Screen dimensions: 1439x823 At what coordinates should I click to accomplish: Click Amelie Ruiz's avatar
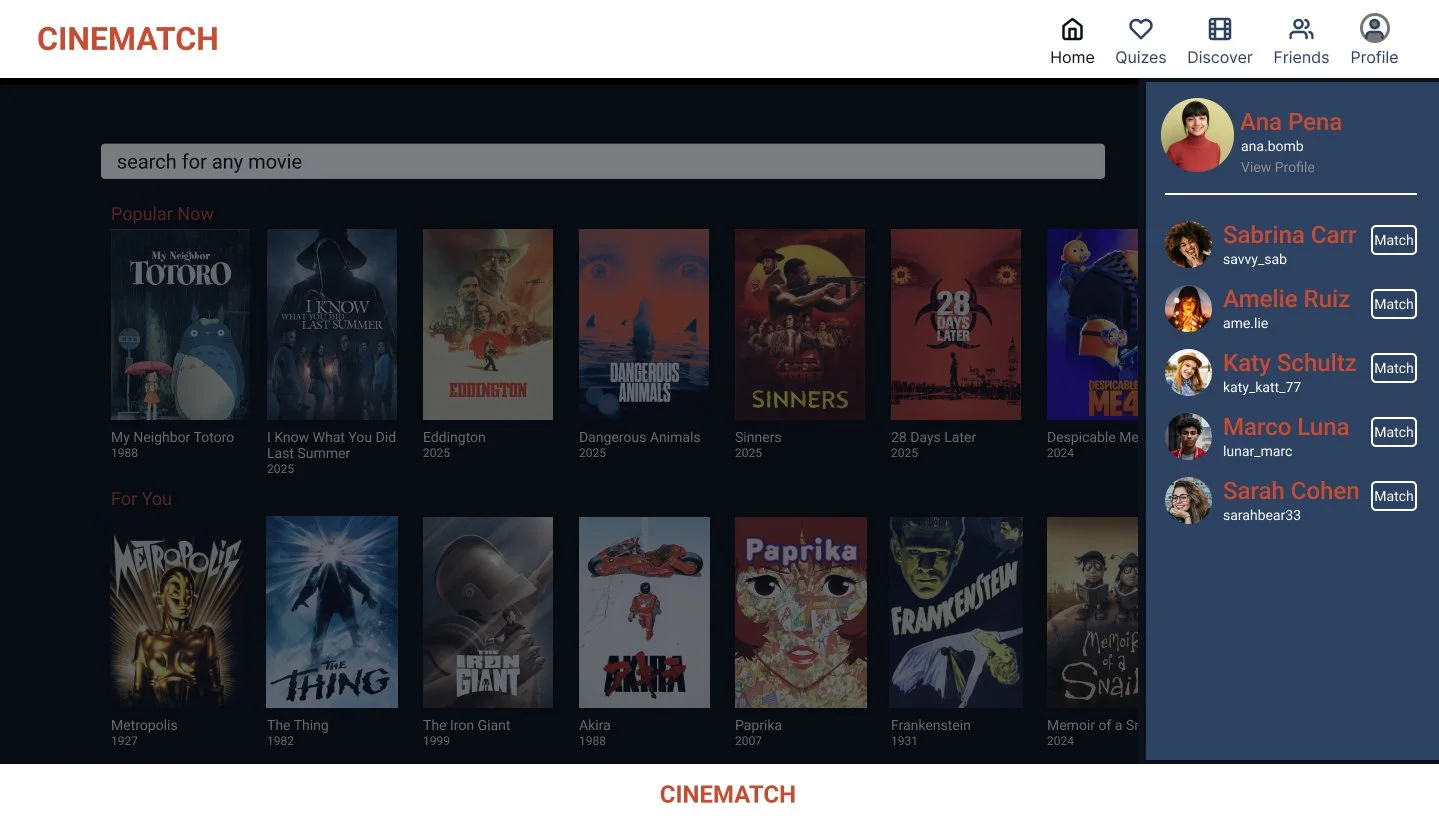(1188, 309)
